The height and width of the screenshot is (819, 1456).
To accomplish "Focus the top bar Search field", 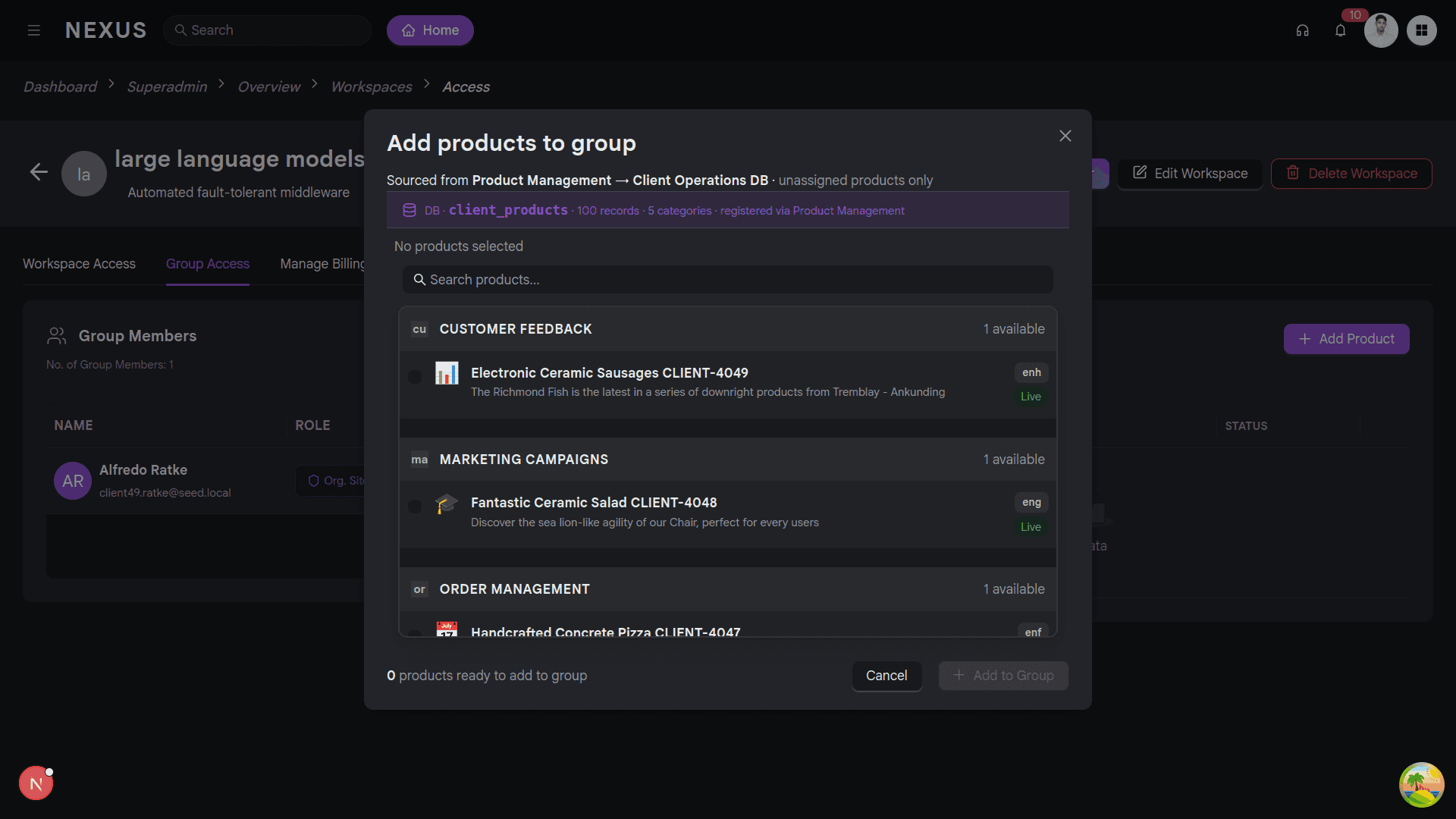I will click(x=267, y=30).
